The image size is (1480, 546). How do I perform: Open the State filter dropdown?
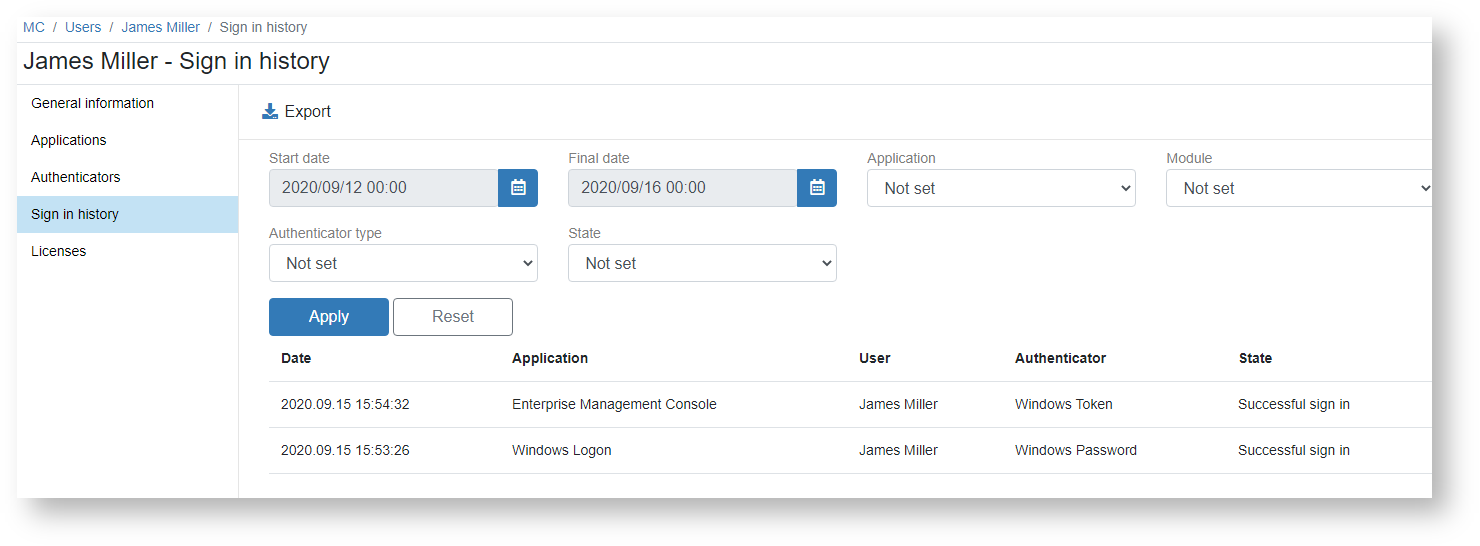coord(702,264)
